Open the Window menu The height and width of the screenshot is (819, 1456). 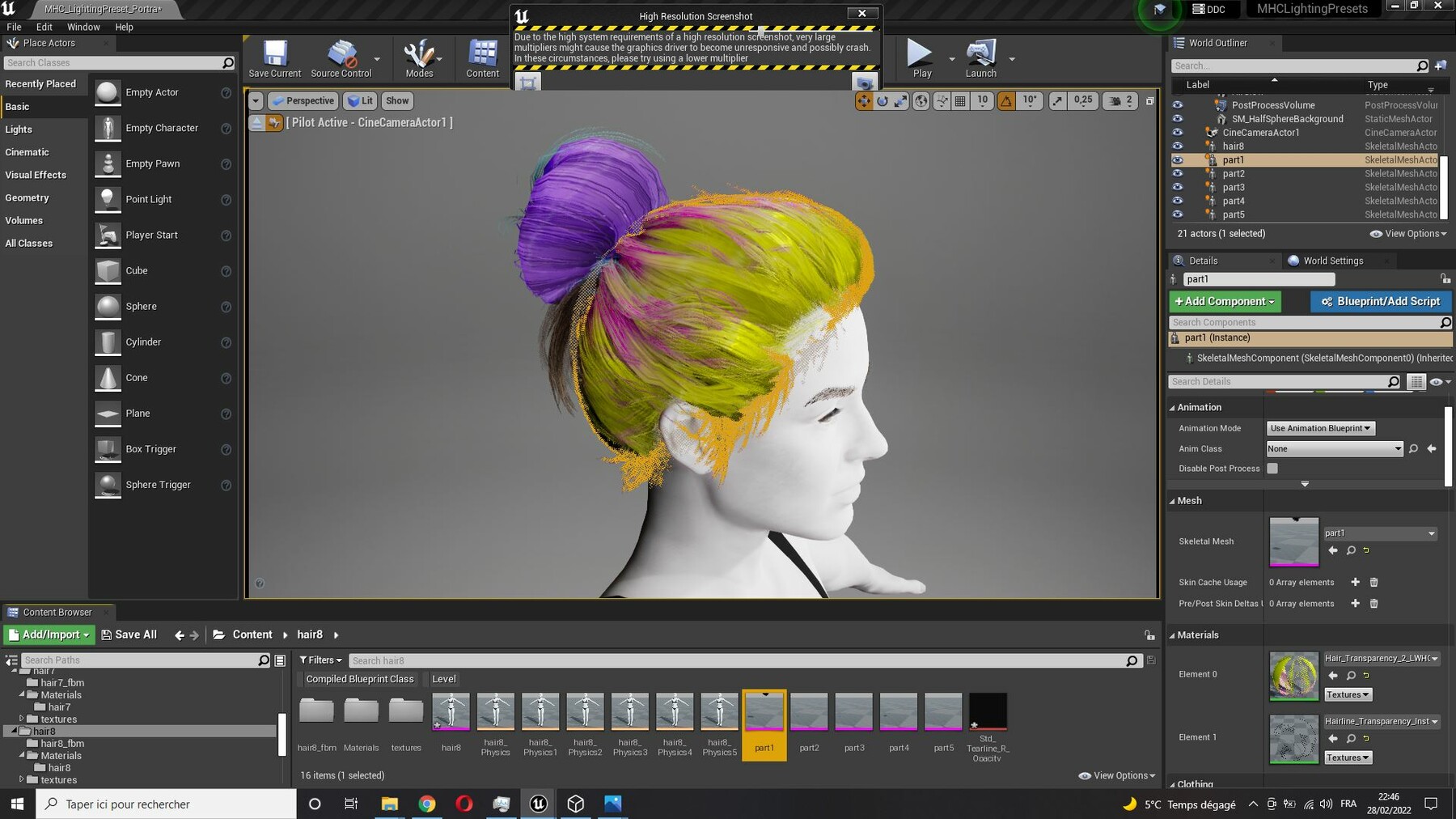pyautogui.click(x=83, y=27)
